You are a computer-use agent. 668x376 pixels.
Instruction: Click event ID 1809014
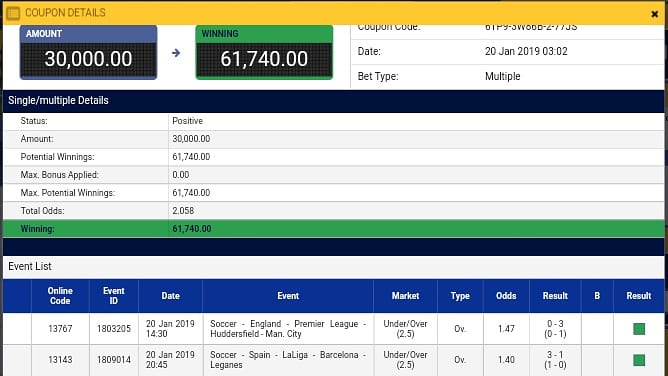point(114,360)
